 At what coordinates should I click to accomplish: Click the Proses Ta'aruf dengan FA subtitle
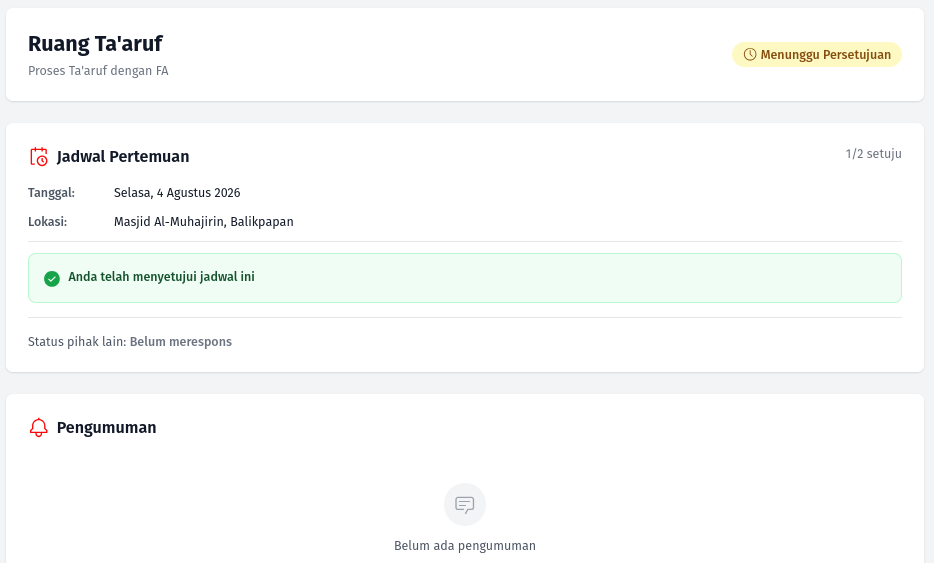[x=98, y=71]
